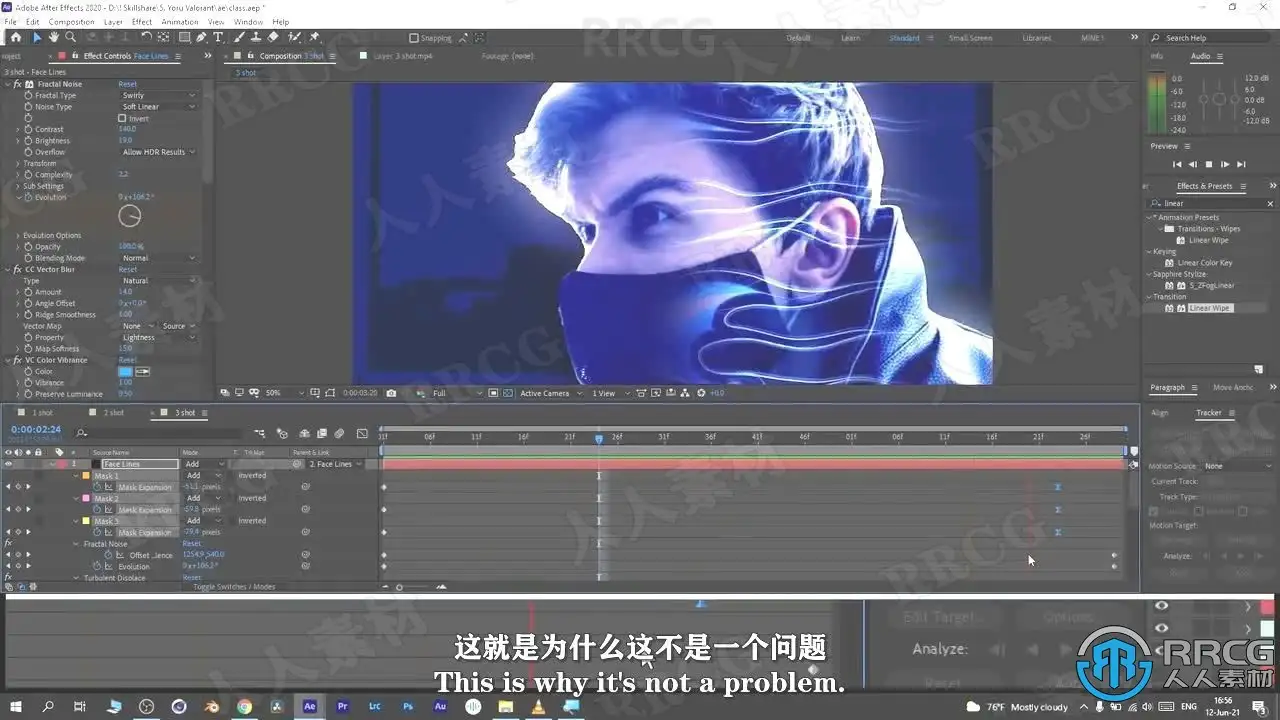
Task: Open the Noise Type dropdown set to Soft Linear
Action: [x=158, y=107]
